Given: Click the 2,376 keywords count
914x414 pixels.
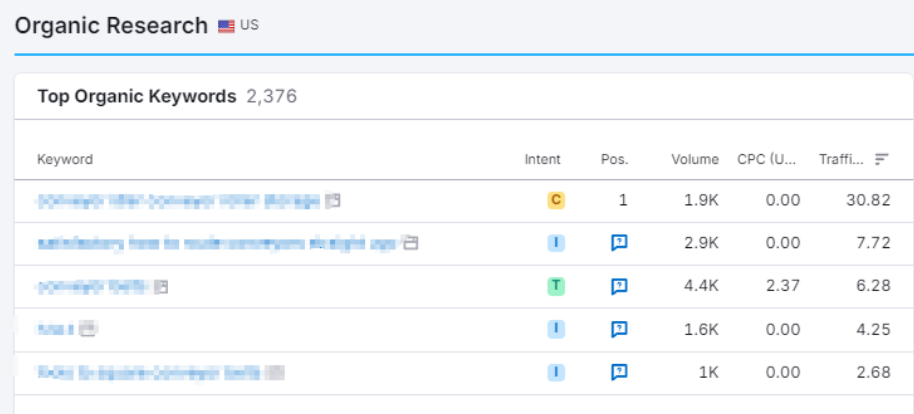Looking at the screenshot, I should [x=272, y=97].
